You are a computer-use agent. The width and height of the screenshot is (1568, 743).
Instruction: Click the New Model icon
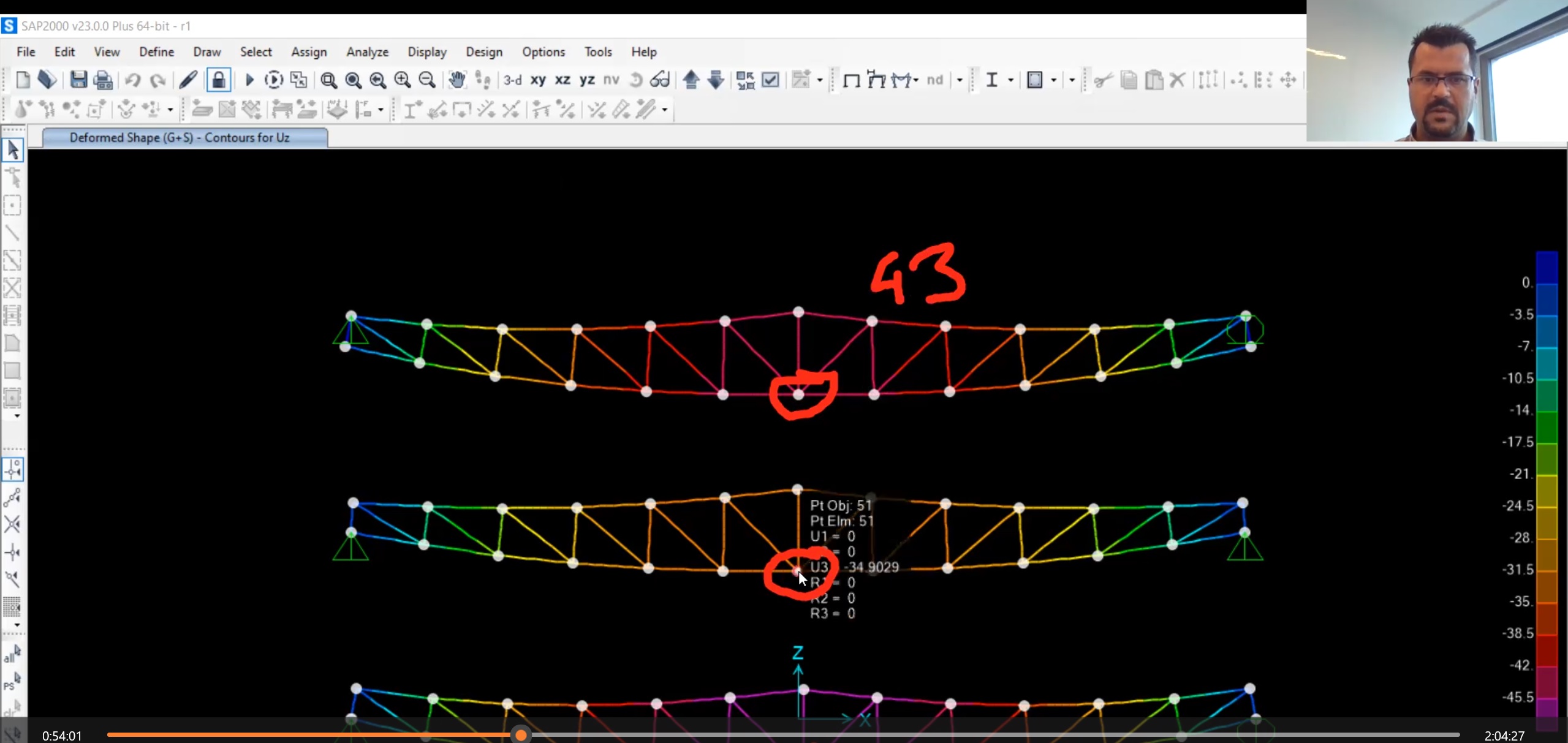click(x=23, y=80)
